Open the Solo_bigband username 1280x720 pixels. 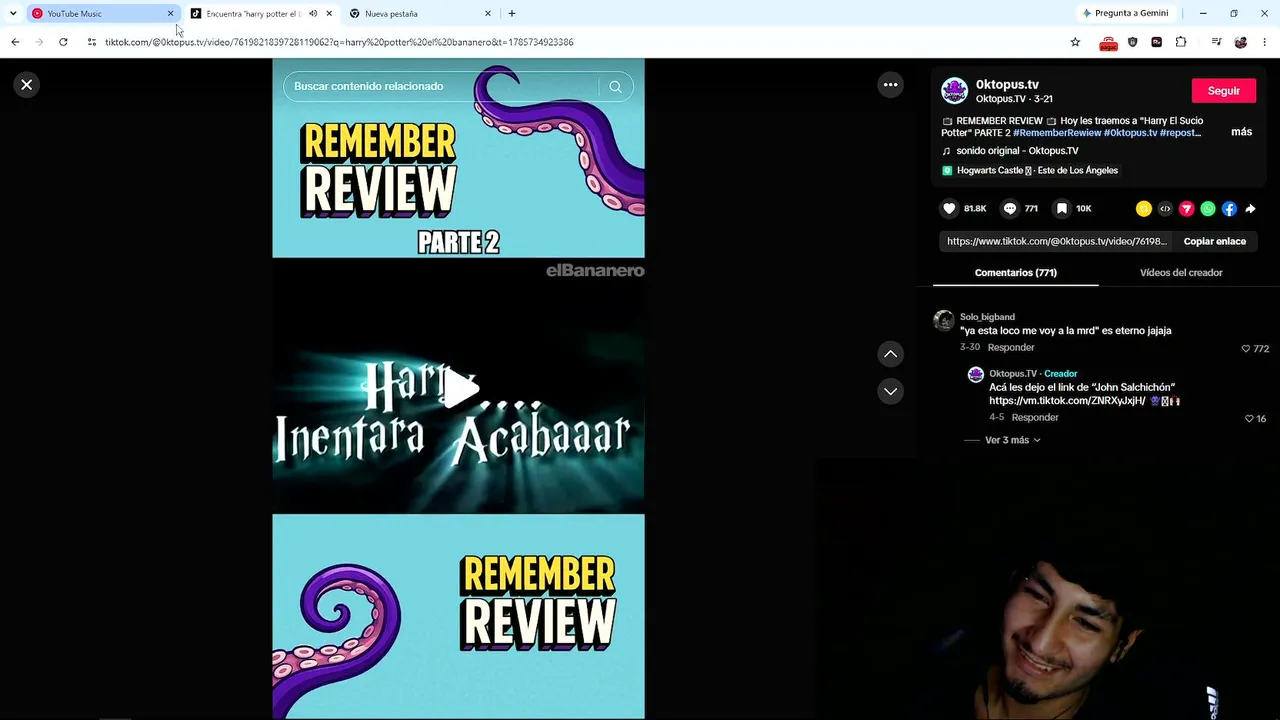987,317
